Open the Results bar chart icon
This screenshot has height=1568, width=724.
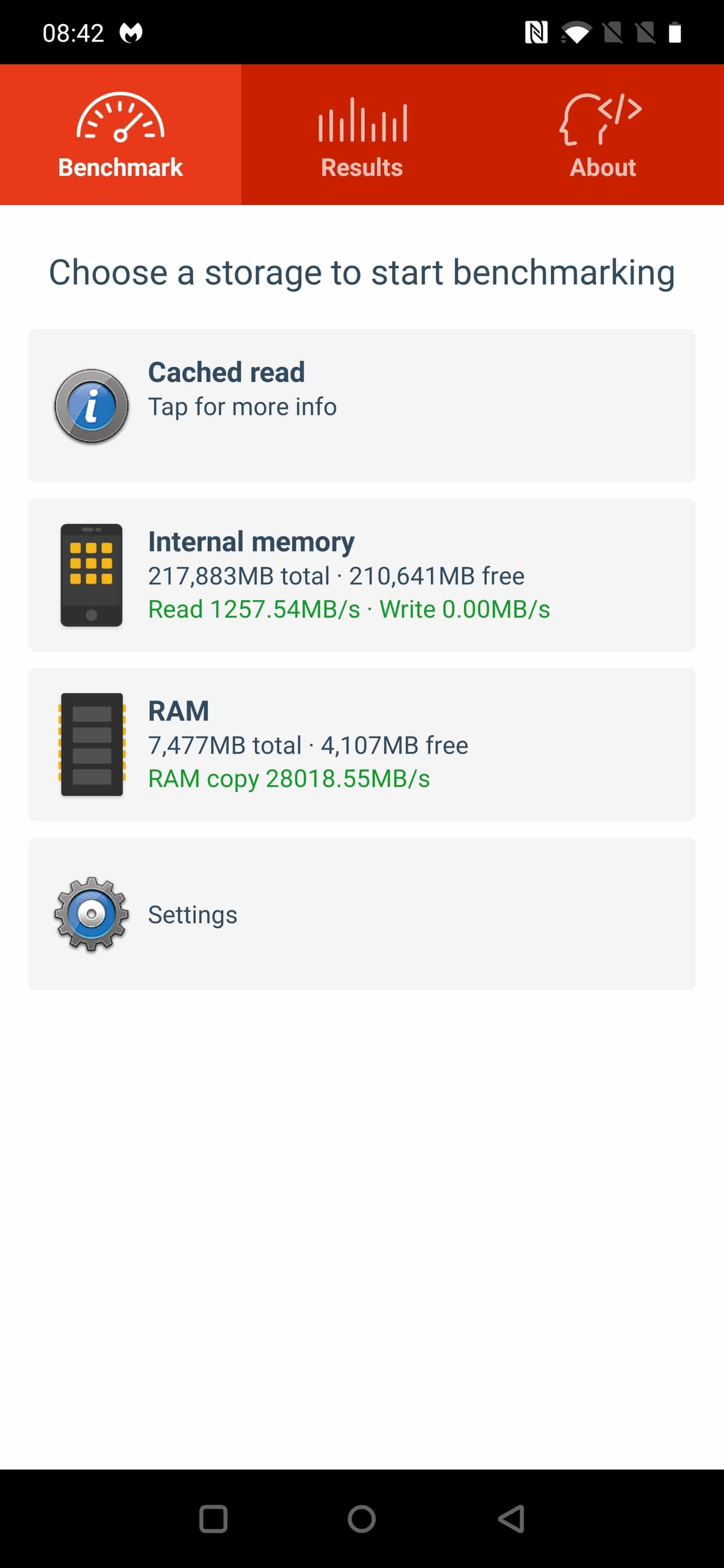click(363, 120)
